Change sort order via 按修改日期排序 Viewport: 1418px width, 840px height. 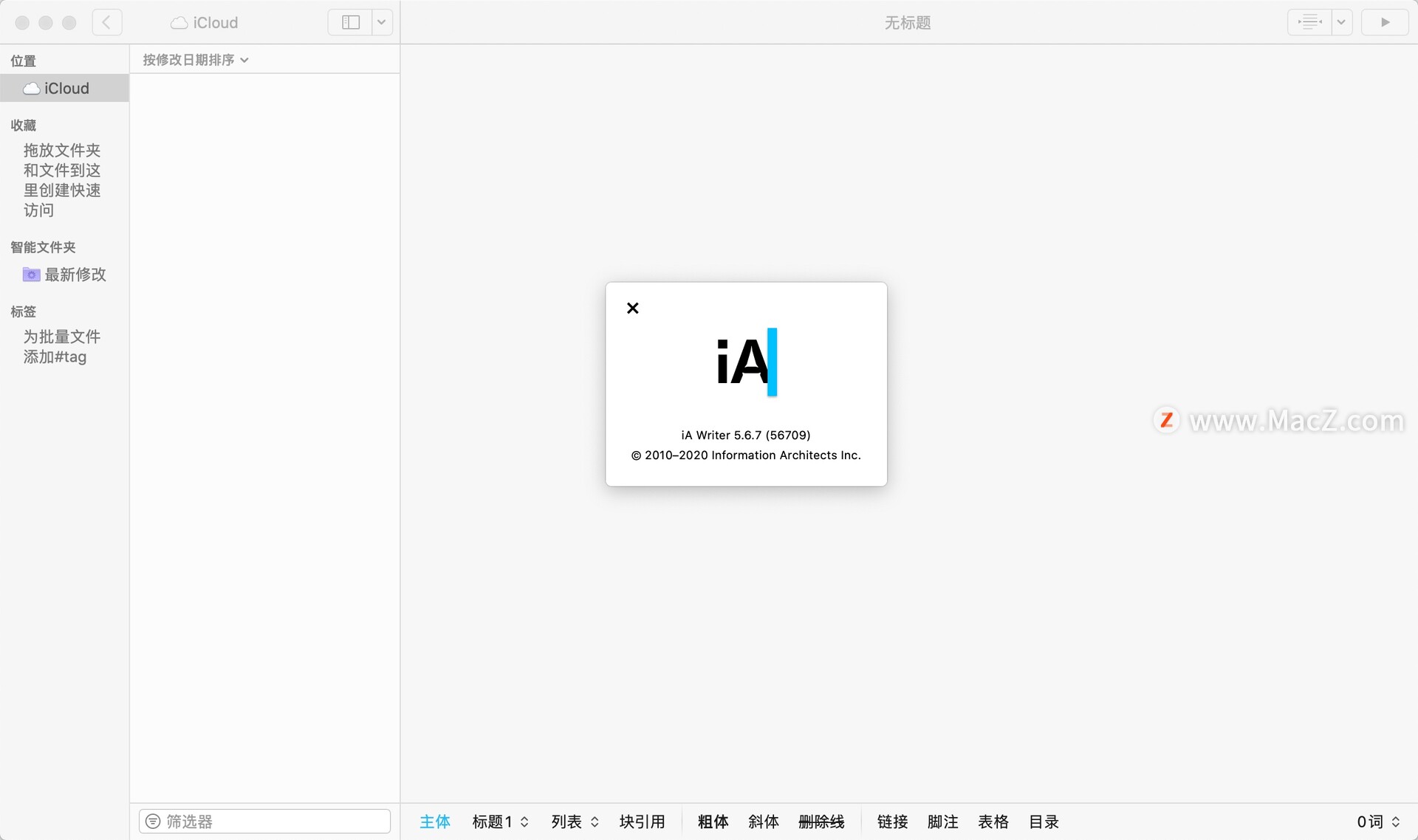195,60
